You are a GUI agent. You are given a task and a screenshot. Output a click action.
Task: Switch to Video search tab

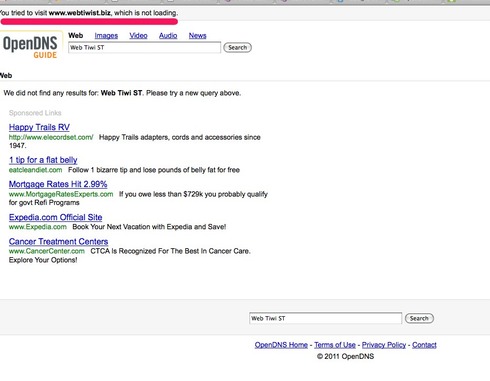pyautogui.click(x=138, y=36)
